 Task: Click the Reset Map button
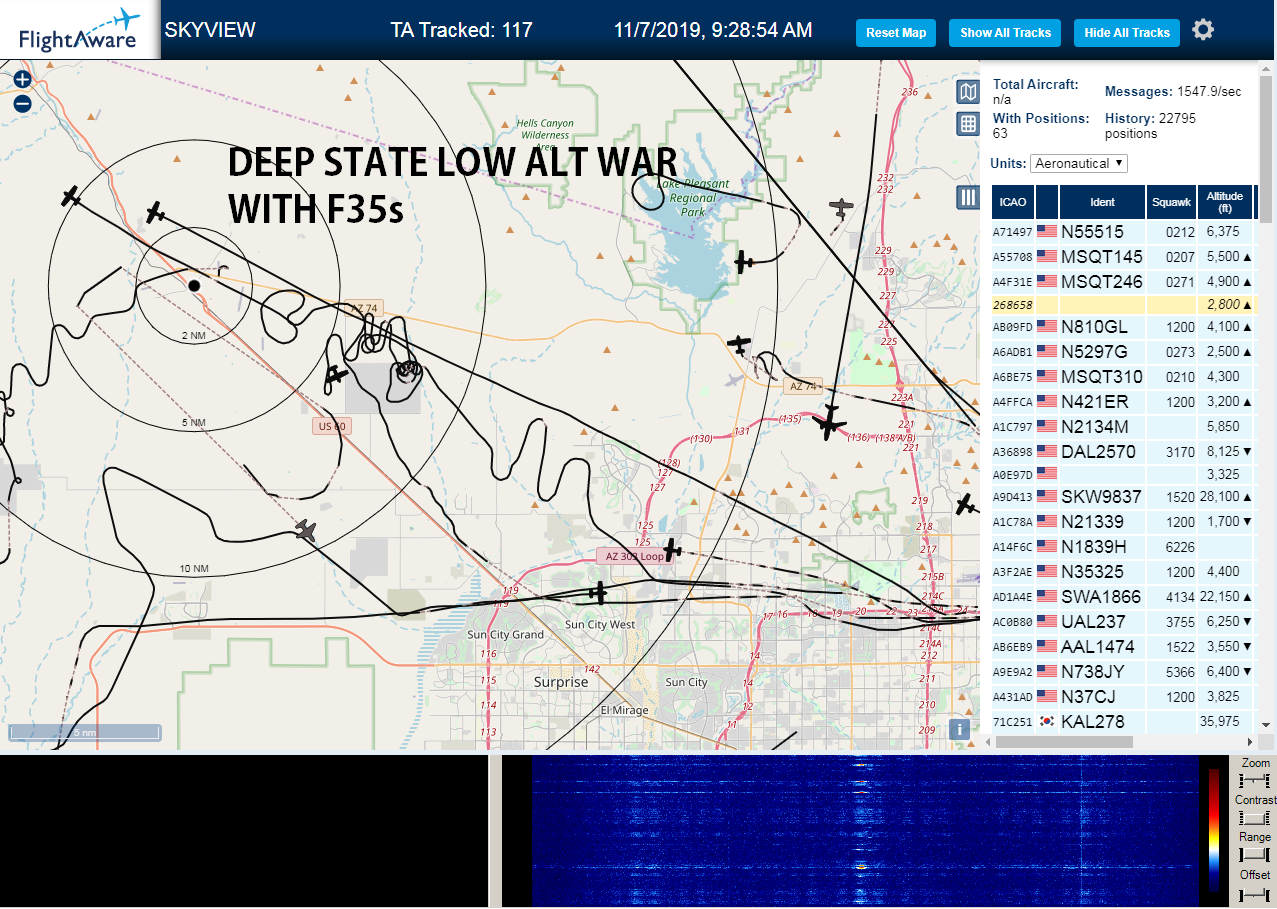(896, 33)
